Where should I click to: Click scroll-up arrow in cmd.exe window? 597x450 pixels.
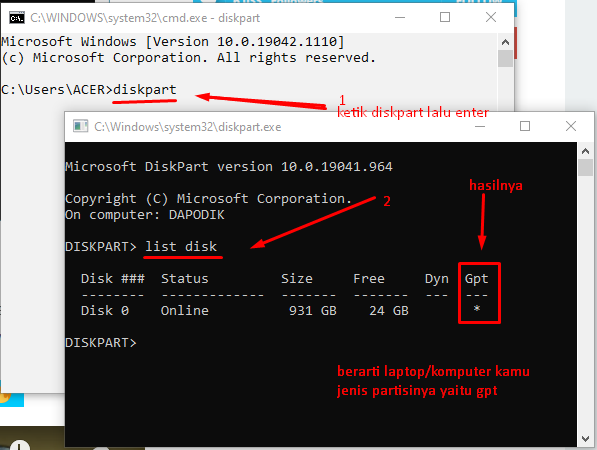(505, 42)
